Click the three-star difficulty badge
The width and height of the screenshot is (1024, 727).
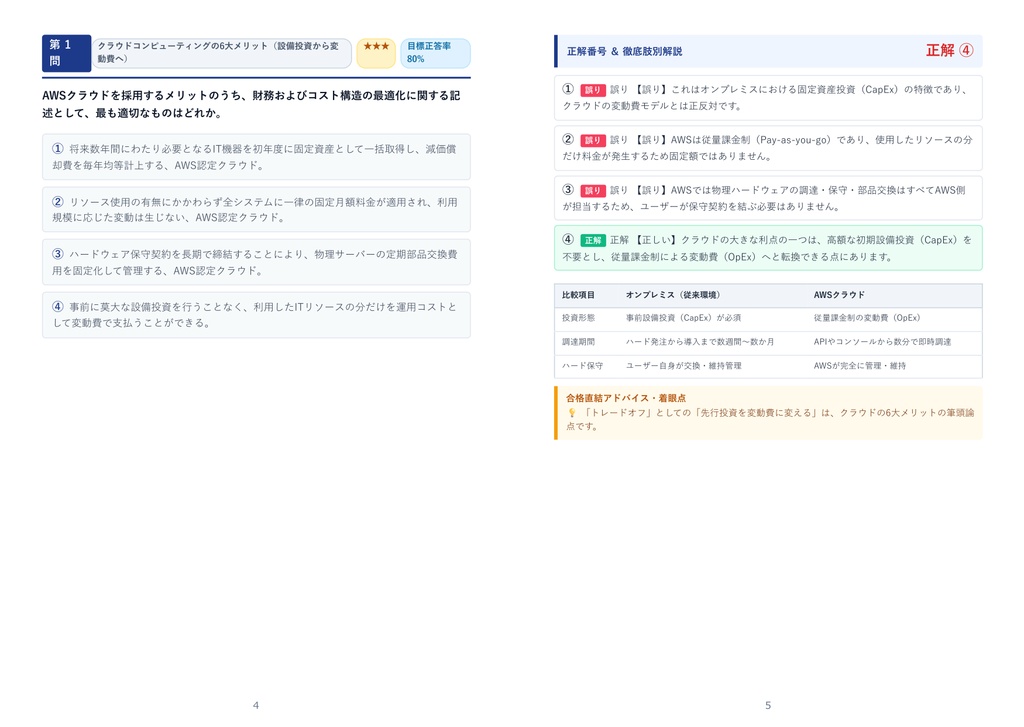tap(376, 53)
